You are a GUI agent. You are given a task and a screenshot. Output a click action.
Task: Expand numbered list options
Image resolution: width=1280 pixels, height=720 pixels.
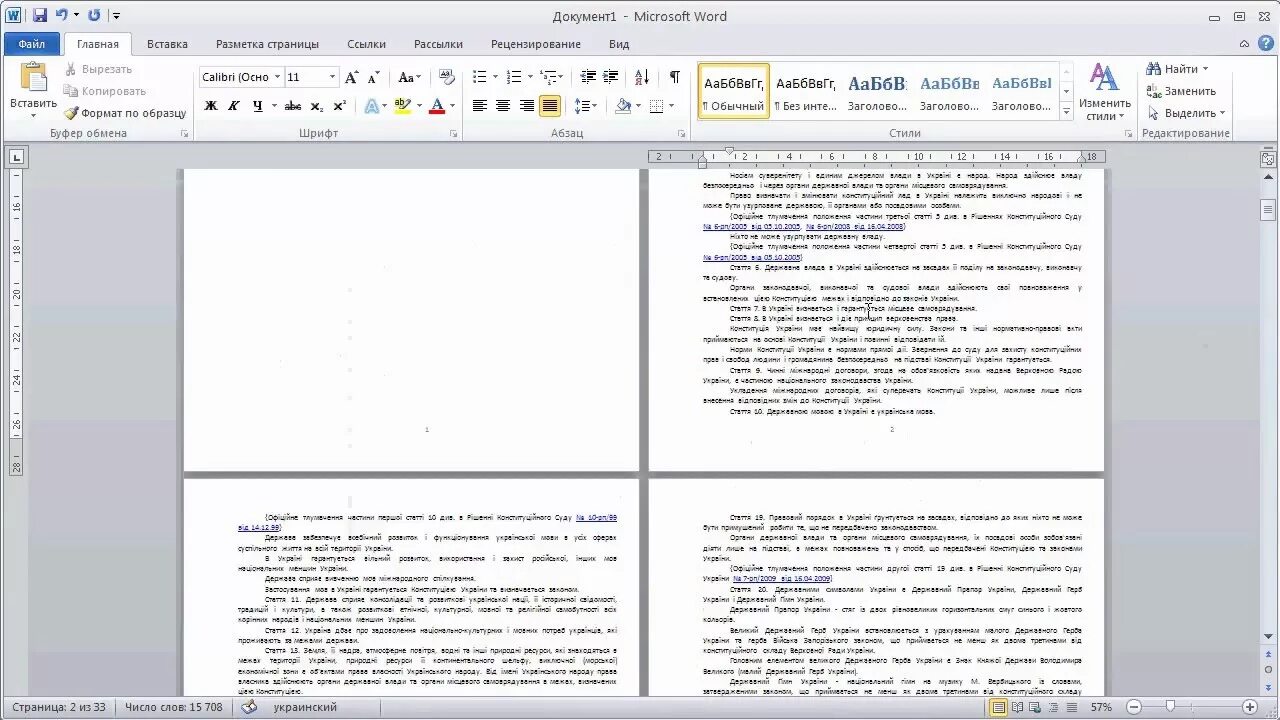530,77
